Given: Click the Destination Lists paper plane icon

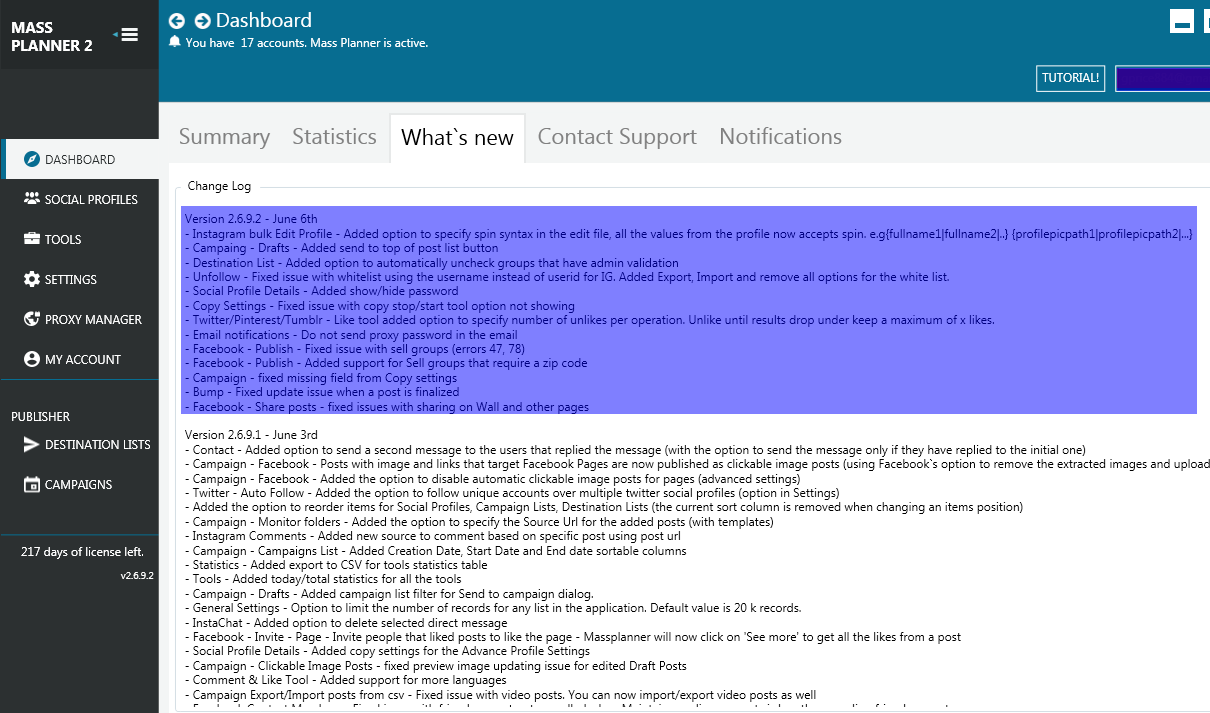Looking at the screenshot, I should (x=32, y=445).
